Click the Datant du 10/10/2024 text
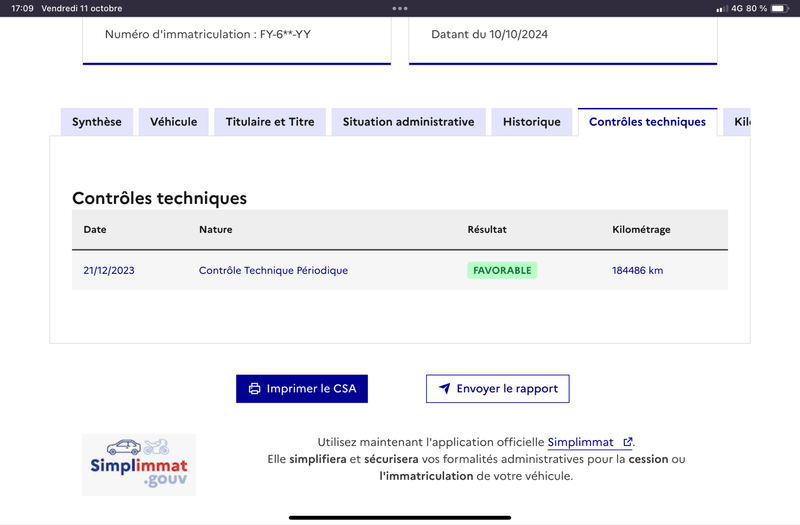Screen dimensions: 800x525 coord(489,34)
